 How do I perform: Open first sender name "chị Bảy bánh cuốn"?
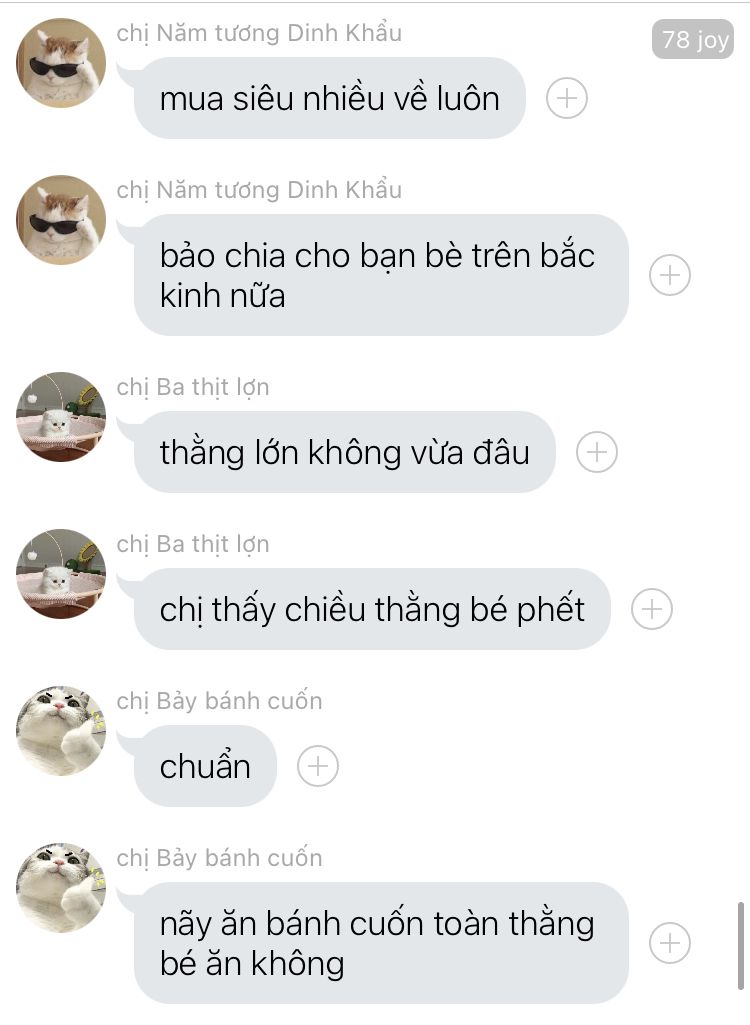[219, 701]
